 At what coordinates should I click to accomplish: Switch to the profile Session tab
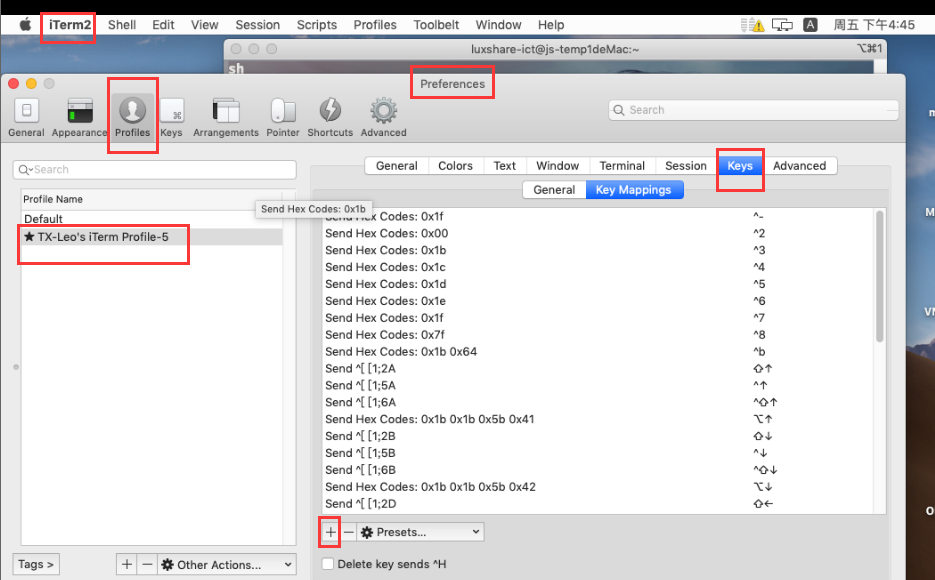(686, 166)
